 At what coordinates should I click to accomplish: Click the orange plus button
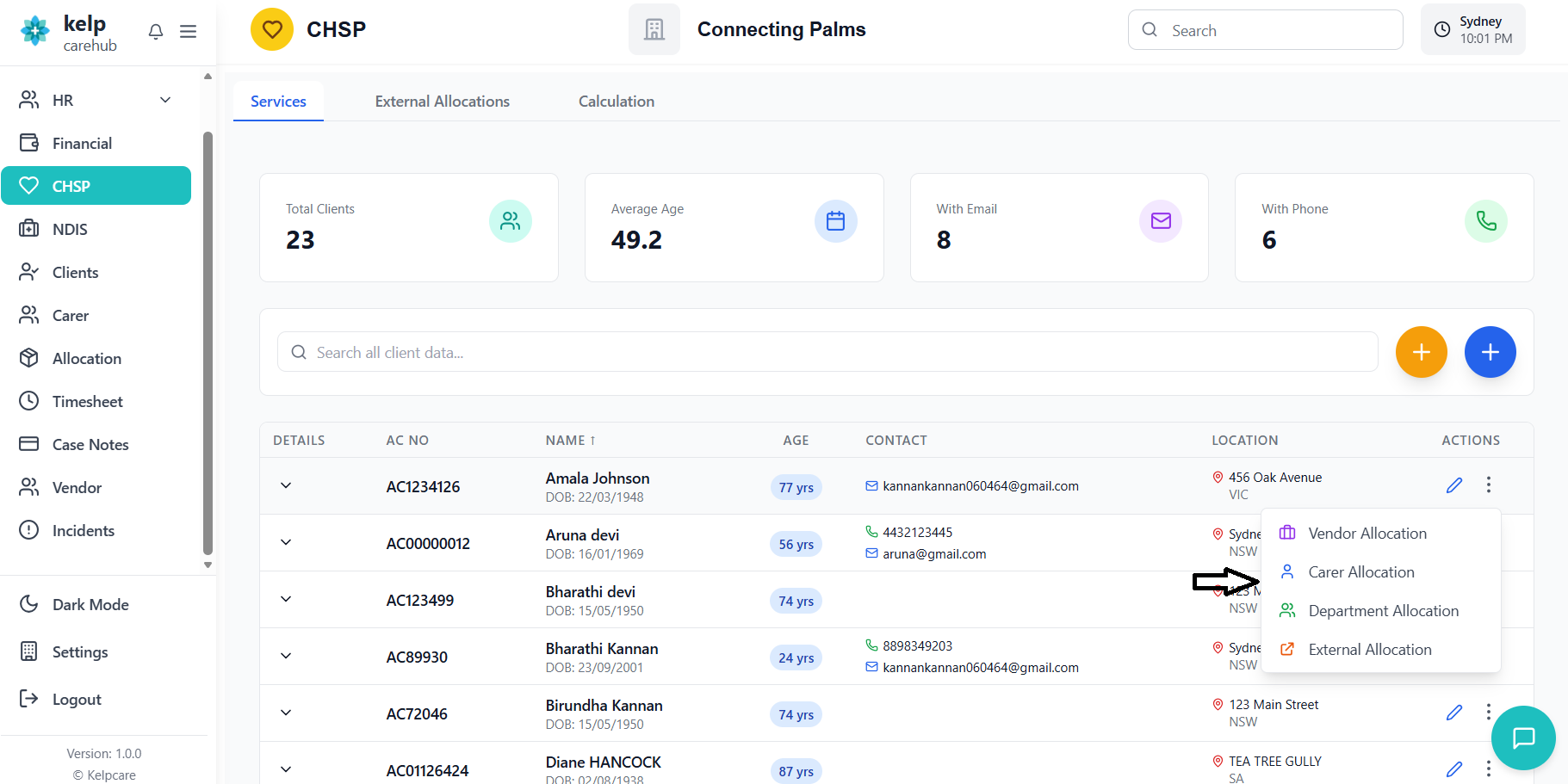point(1421,352)
